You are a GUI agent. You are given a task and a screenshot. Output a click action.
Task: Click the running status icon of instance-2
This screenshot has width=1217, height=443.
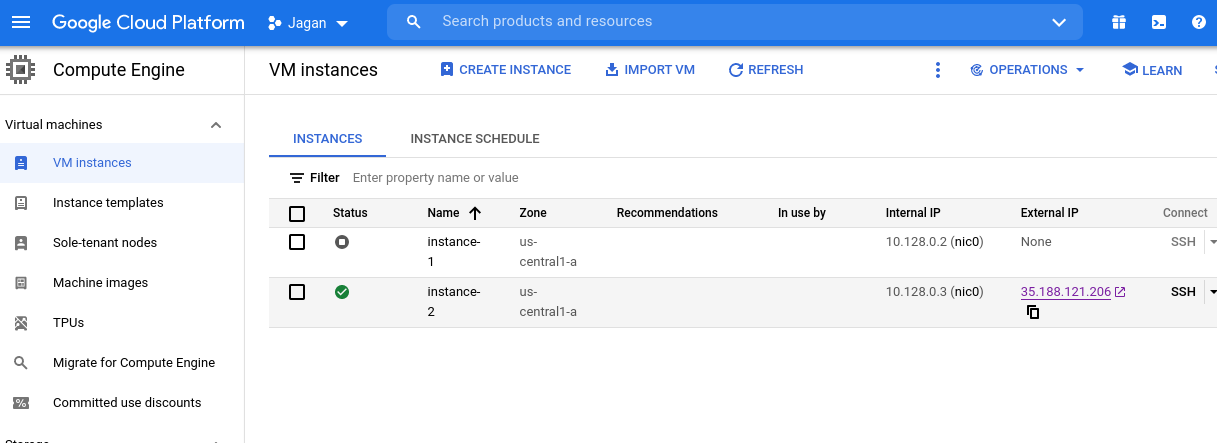click(x=342, y=292)
